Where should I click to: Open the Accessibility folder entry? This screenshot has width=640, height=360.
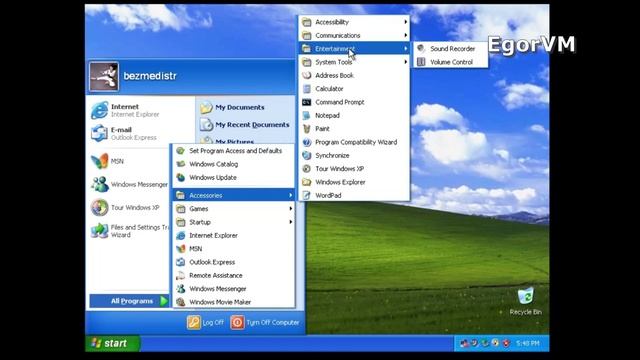click(353, 22)
